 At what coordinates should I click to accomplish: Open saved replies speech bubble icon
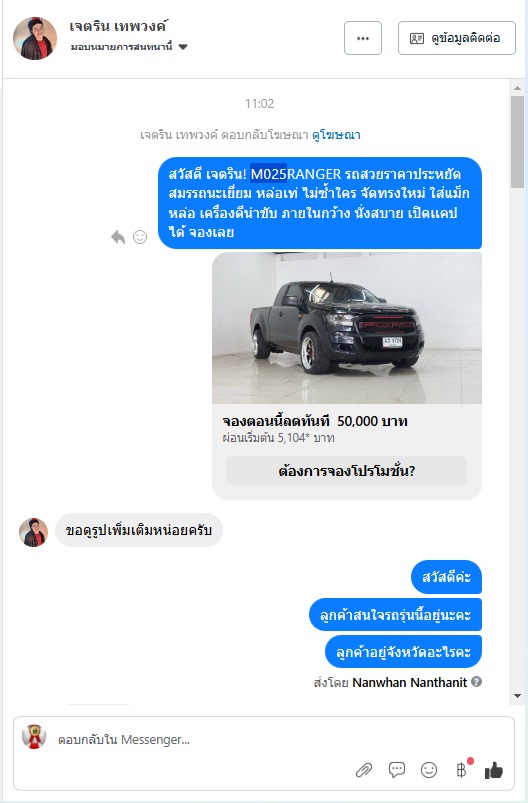click(x=396, y=769)
